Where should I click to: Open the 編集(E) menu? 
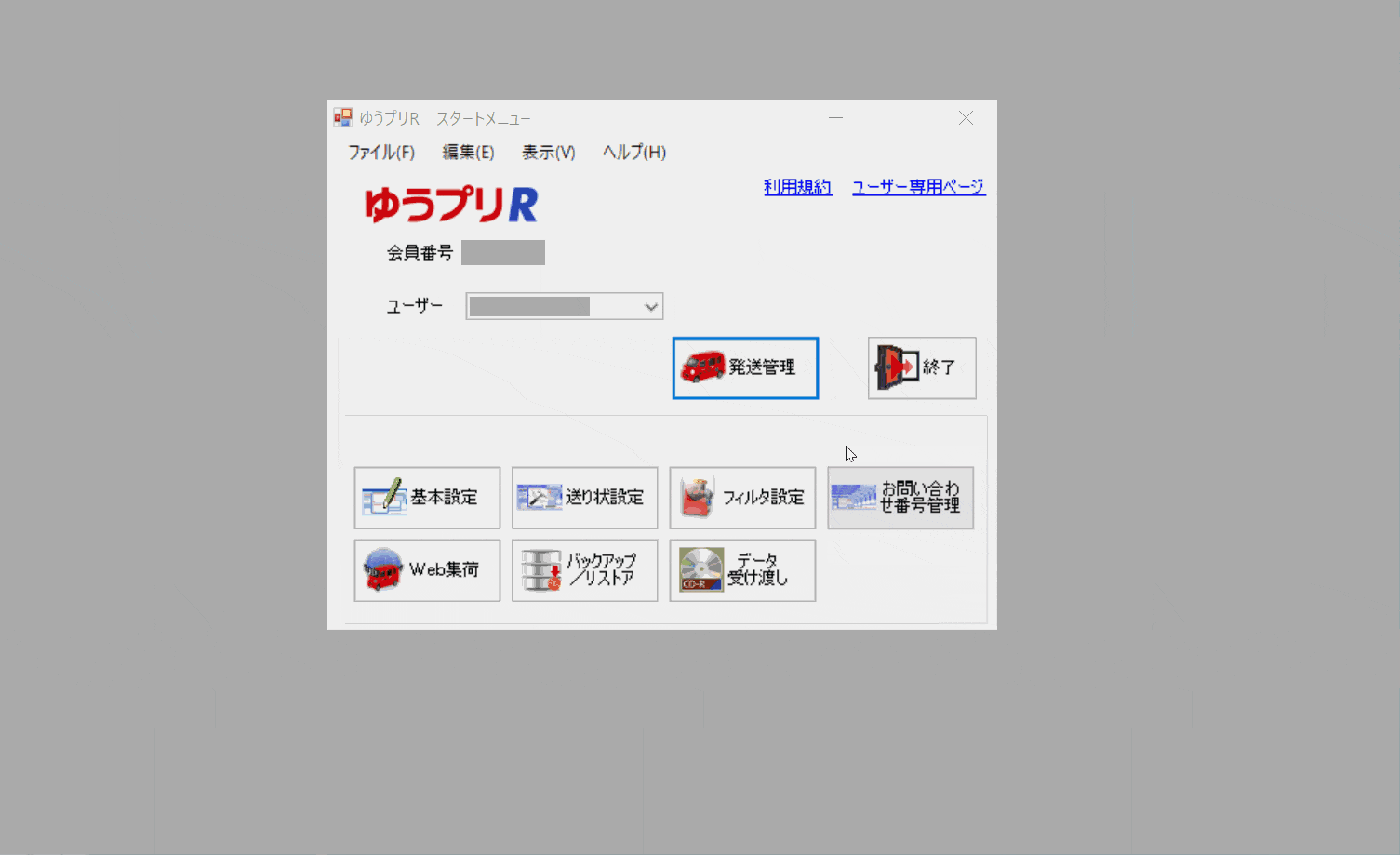468,153
